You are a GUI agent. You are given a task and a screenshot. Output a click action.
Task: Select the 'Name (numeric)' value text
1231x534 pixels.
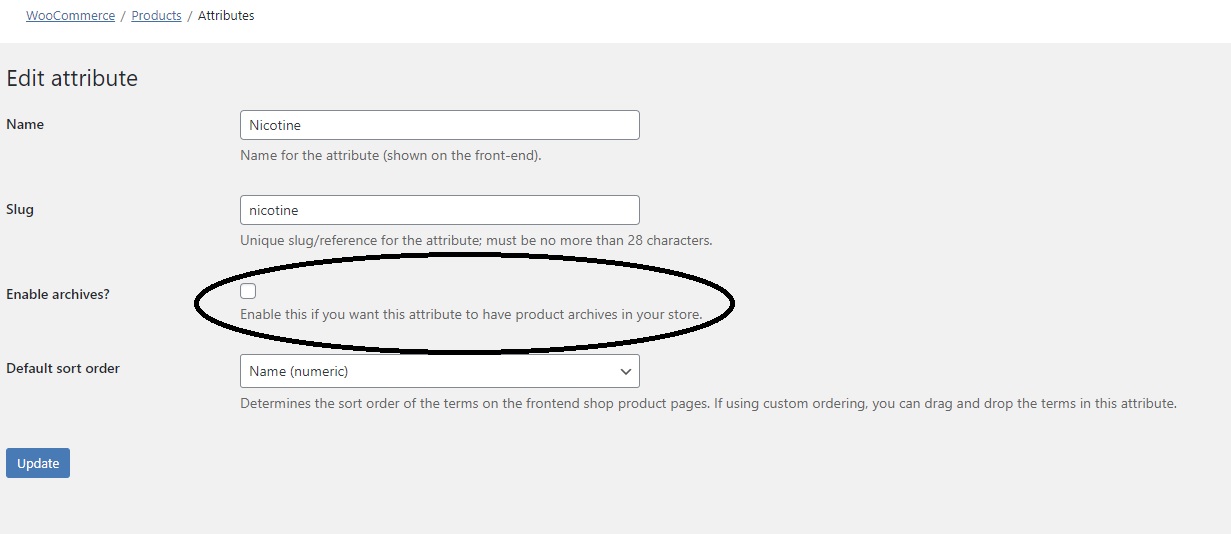point(298,371)
